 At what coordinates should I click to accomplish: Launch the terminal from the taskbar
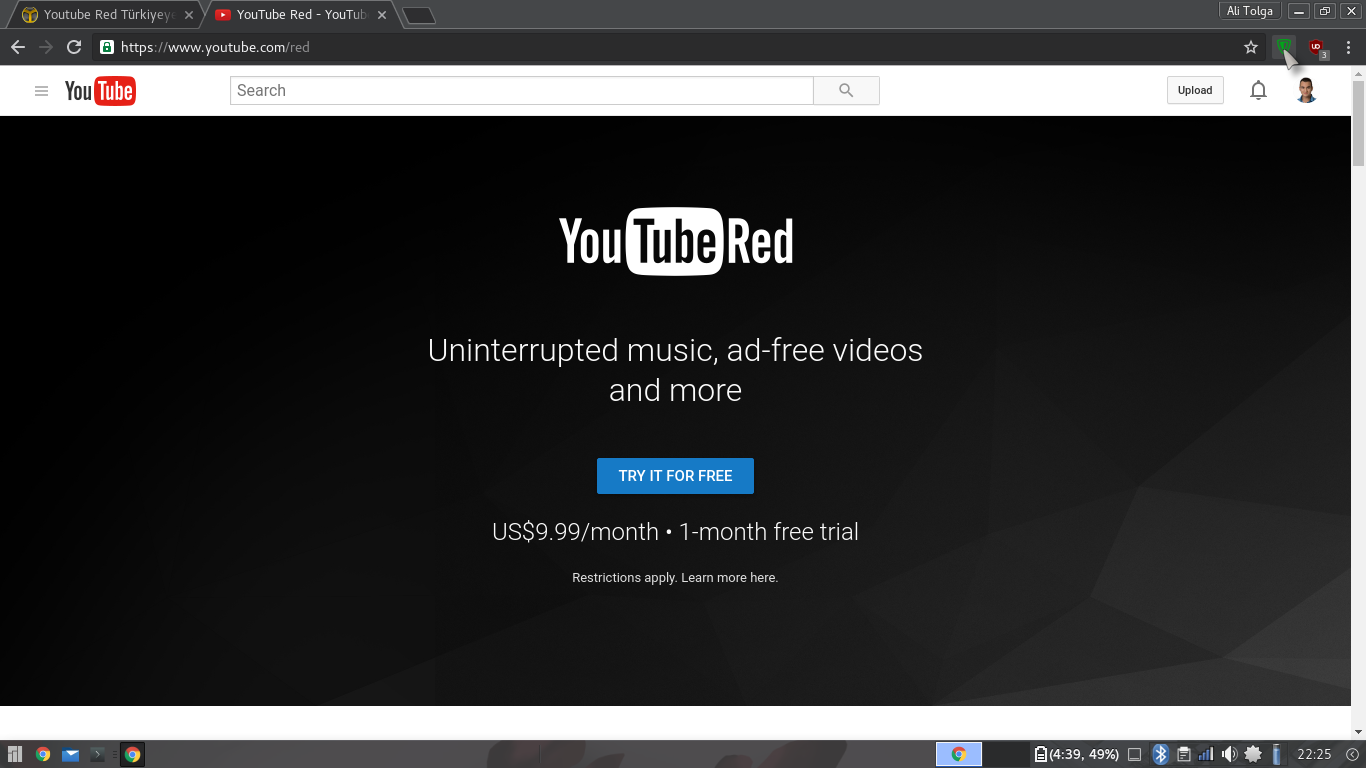(98, 755)
